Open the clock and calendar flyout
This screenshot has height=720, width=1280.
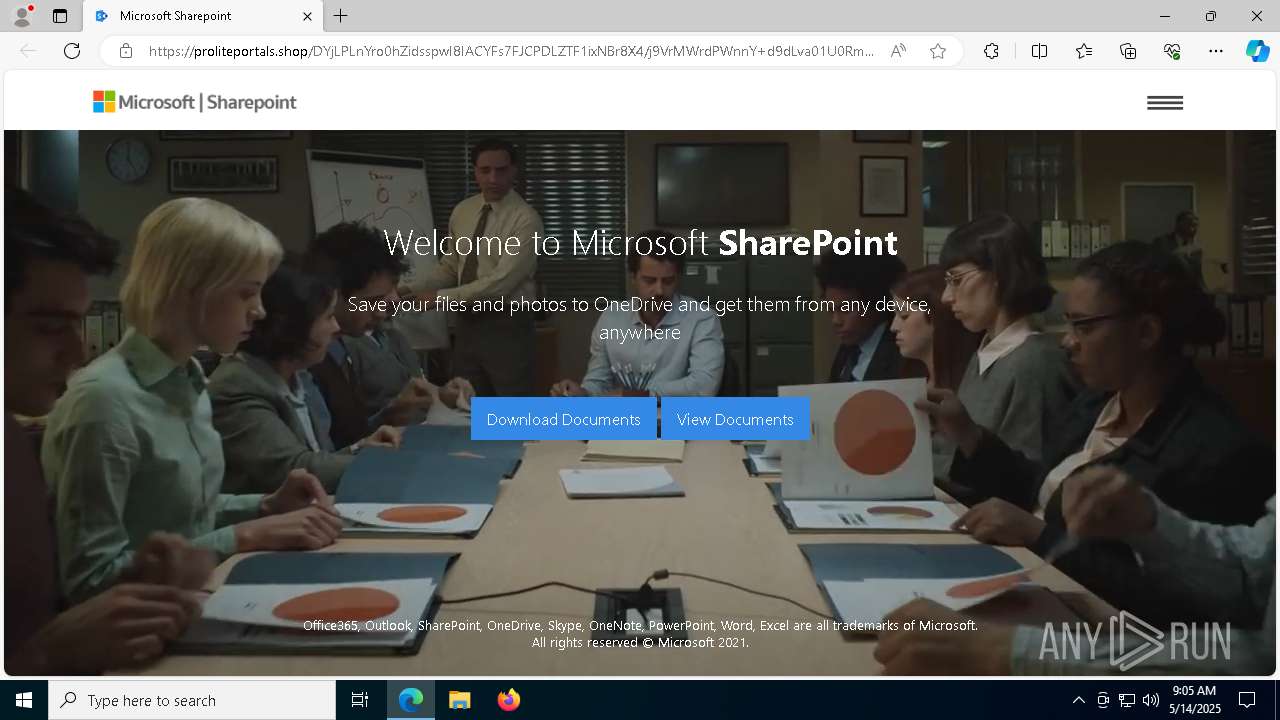pos(1193,700)
